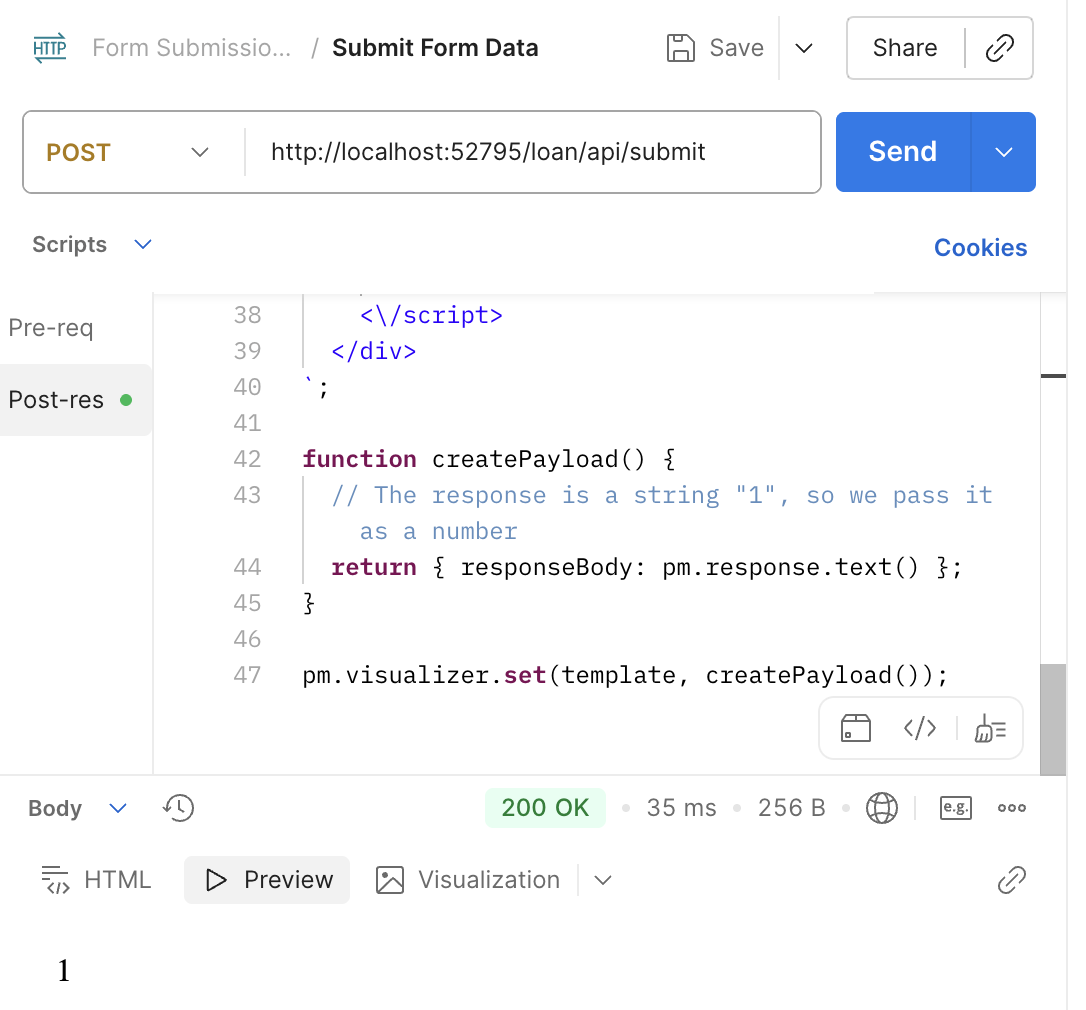Click the blue Send button
This screenshot has height=1010, width=1086.
[902, 152]
